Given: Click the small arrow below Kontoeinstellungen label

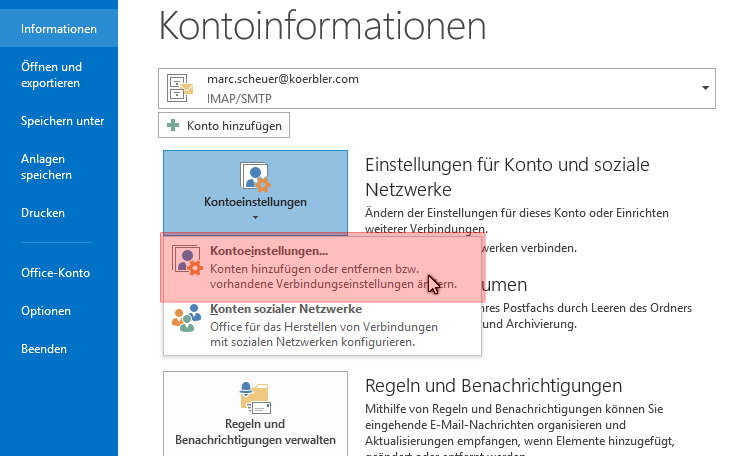Looking at the screenshot, I should pos(255,217).
